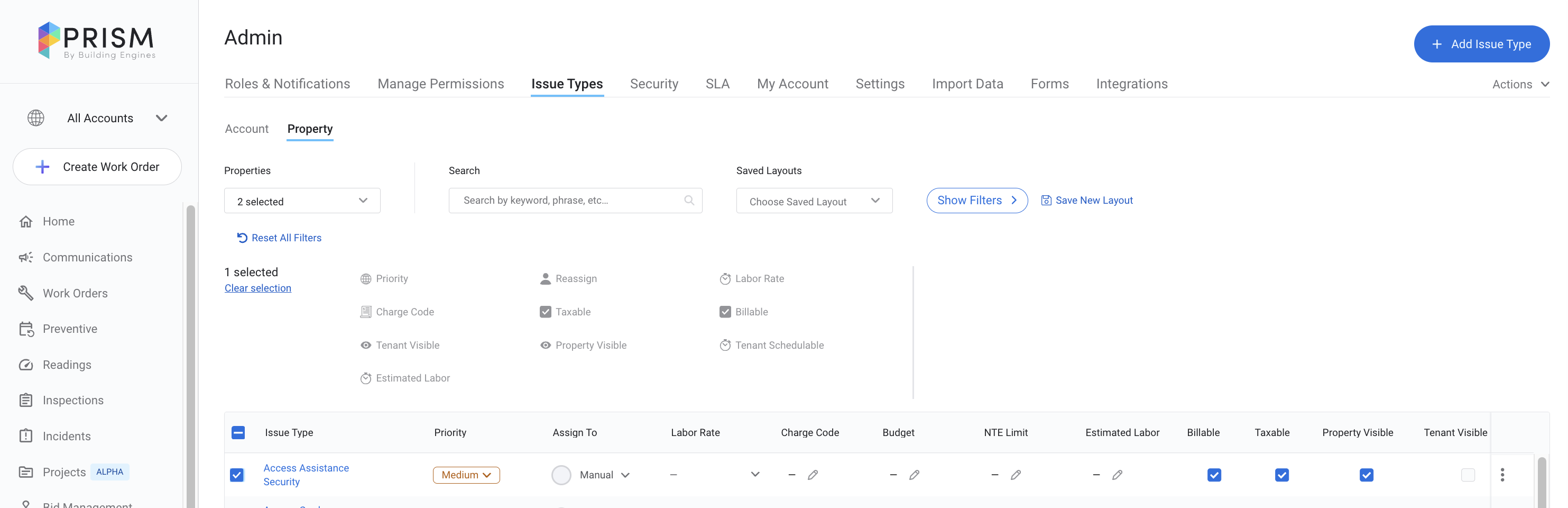
Task: Switch to Roles & Notifications tab
Action: pos(287,84)
